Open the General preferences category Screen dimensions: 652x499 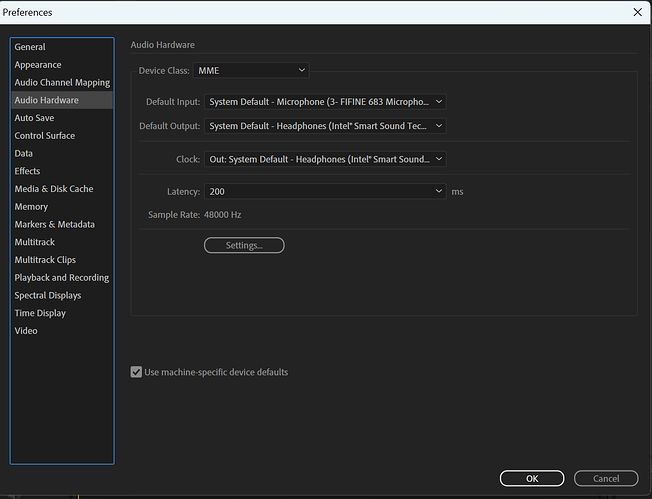(62, 47)
